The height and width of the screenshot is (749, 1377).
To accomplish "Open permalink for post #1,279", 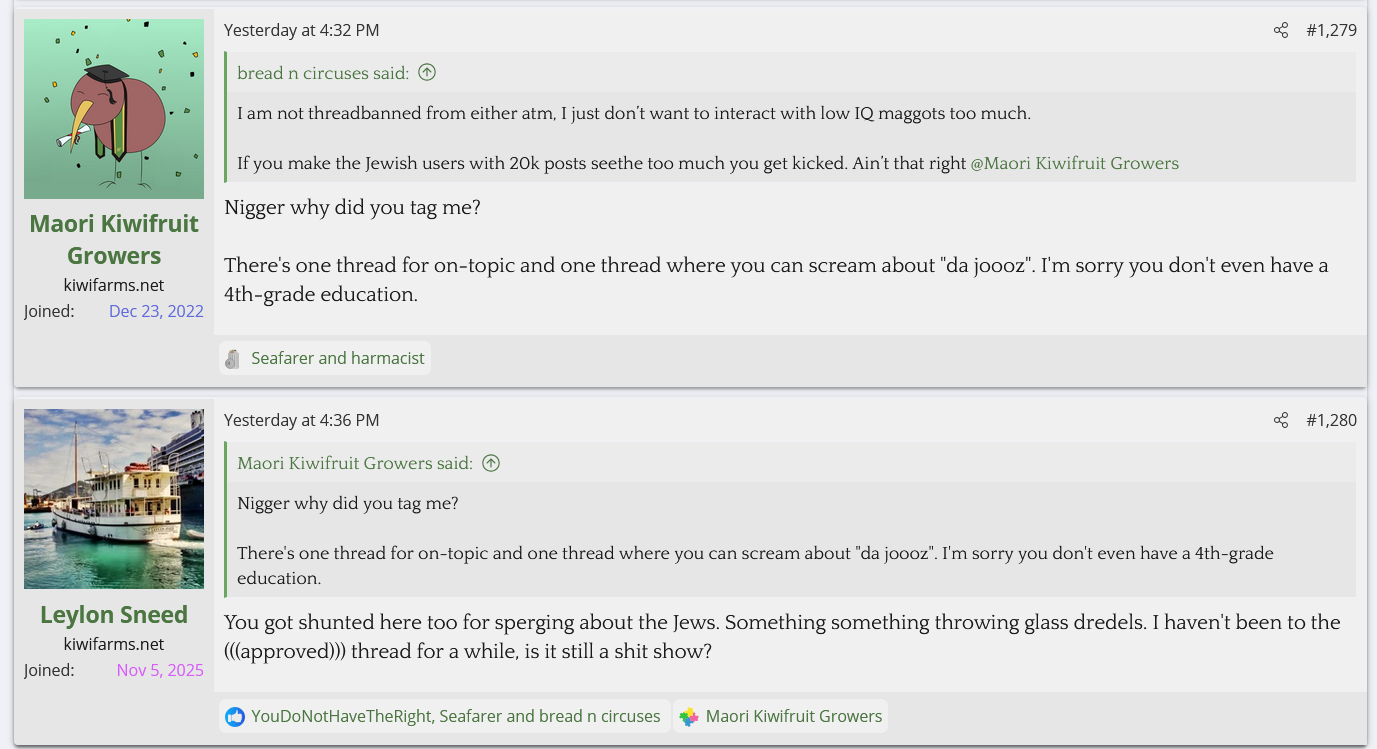I will [1331, 30].
